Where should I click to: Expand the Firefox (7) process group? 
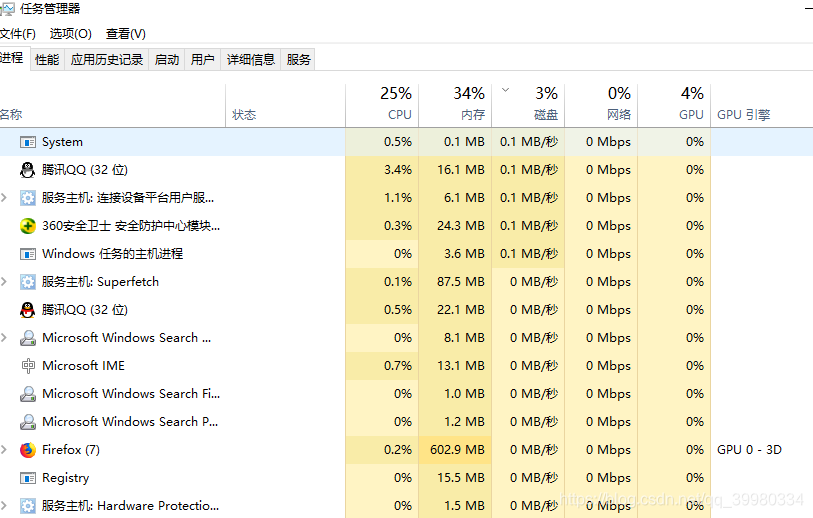(x=4, y=450)
